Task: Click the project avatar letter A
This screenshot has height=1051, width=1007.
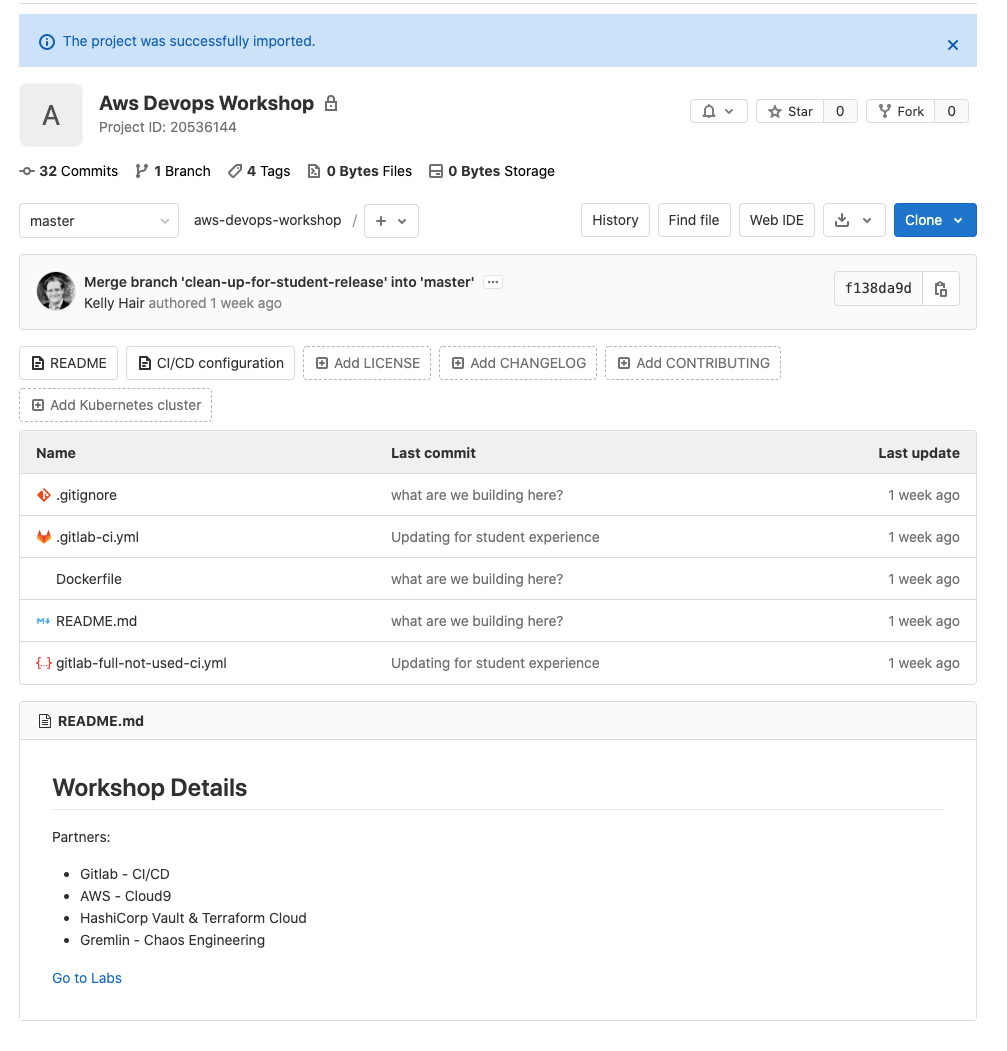Action: 51,115
